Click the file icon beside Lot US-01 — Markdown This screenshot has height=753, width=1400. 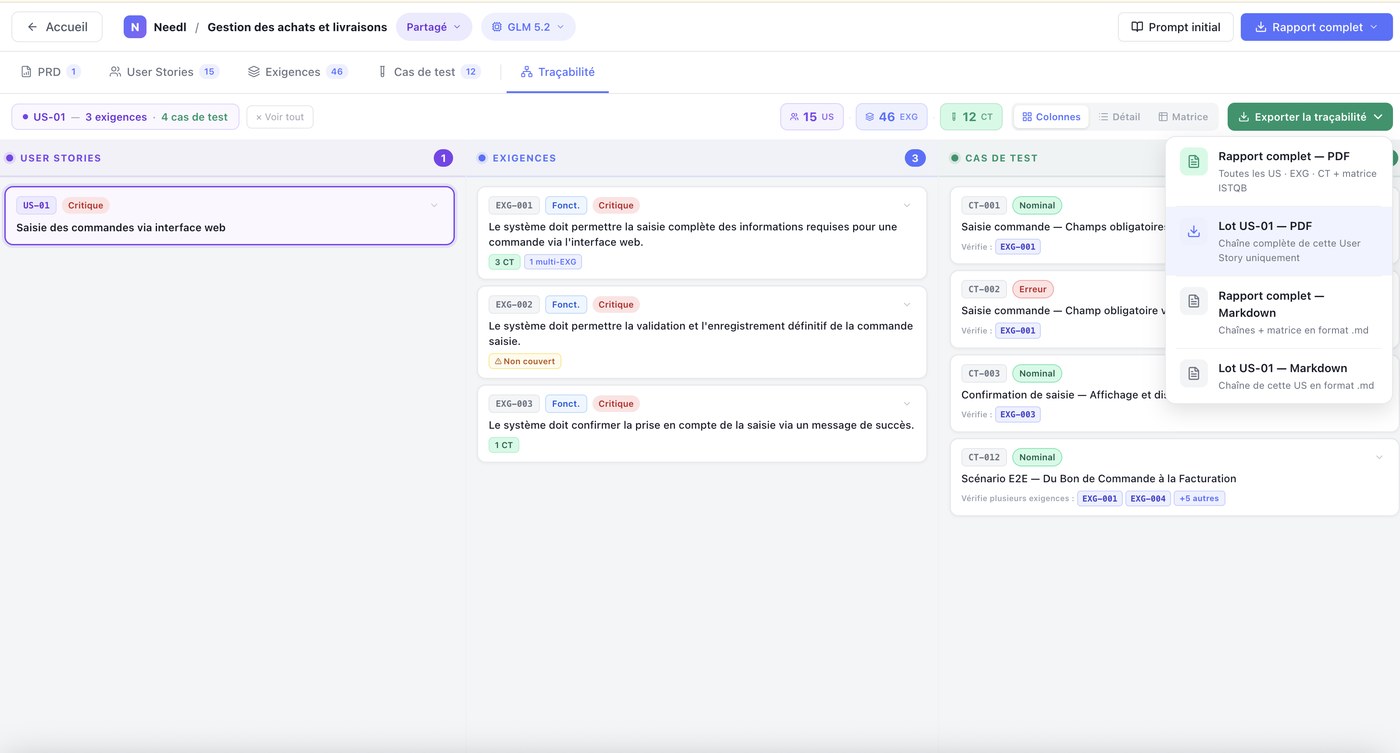[x=1194, y=373]
